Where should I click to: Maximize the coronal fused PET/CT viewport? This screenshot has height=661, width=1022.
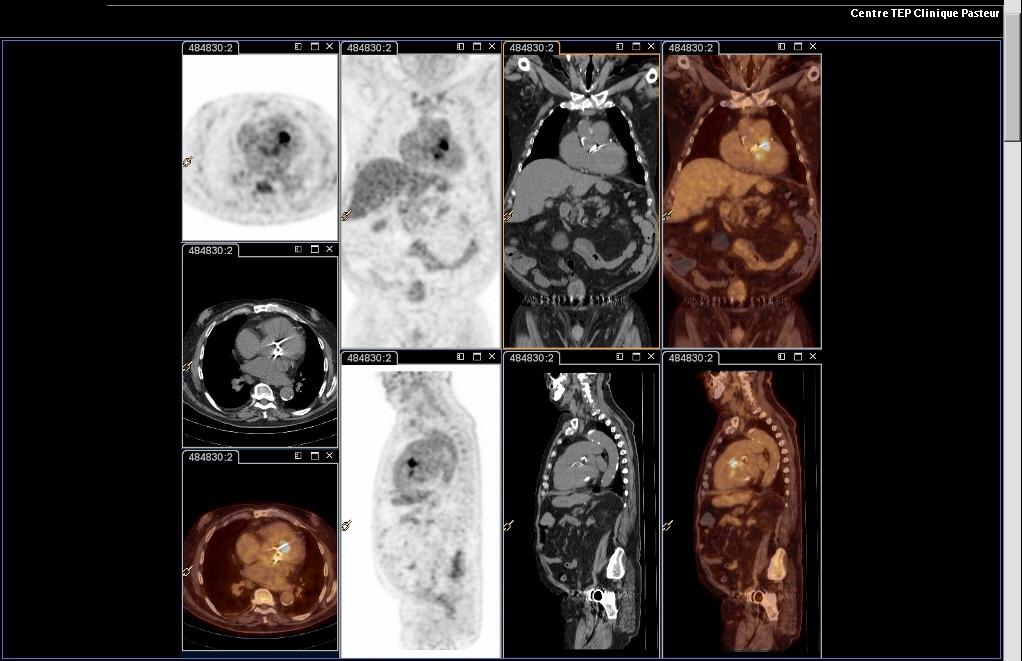pyautogui.click(x=798, y=47)
